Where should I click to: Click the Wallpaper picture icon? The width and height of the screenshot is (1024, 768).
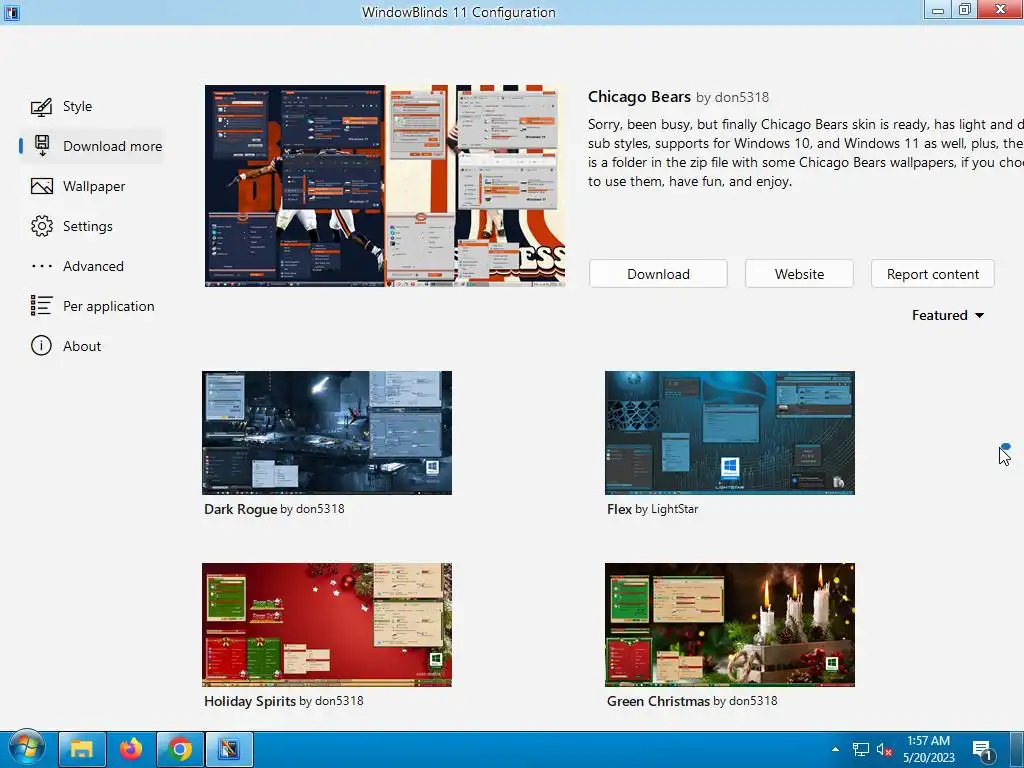coord(42,186)
